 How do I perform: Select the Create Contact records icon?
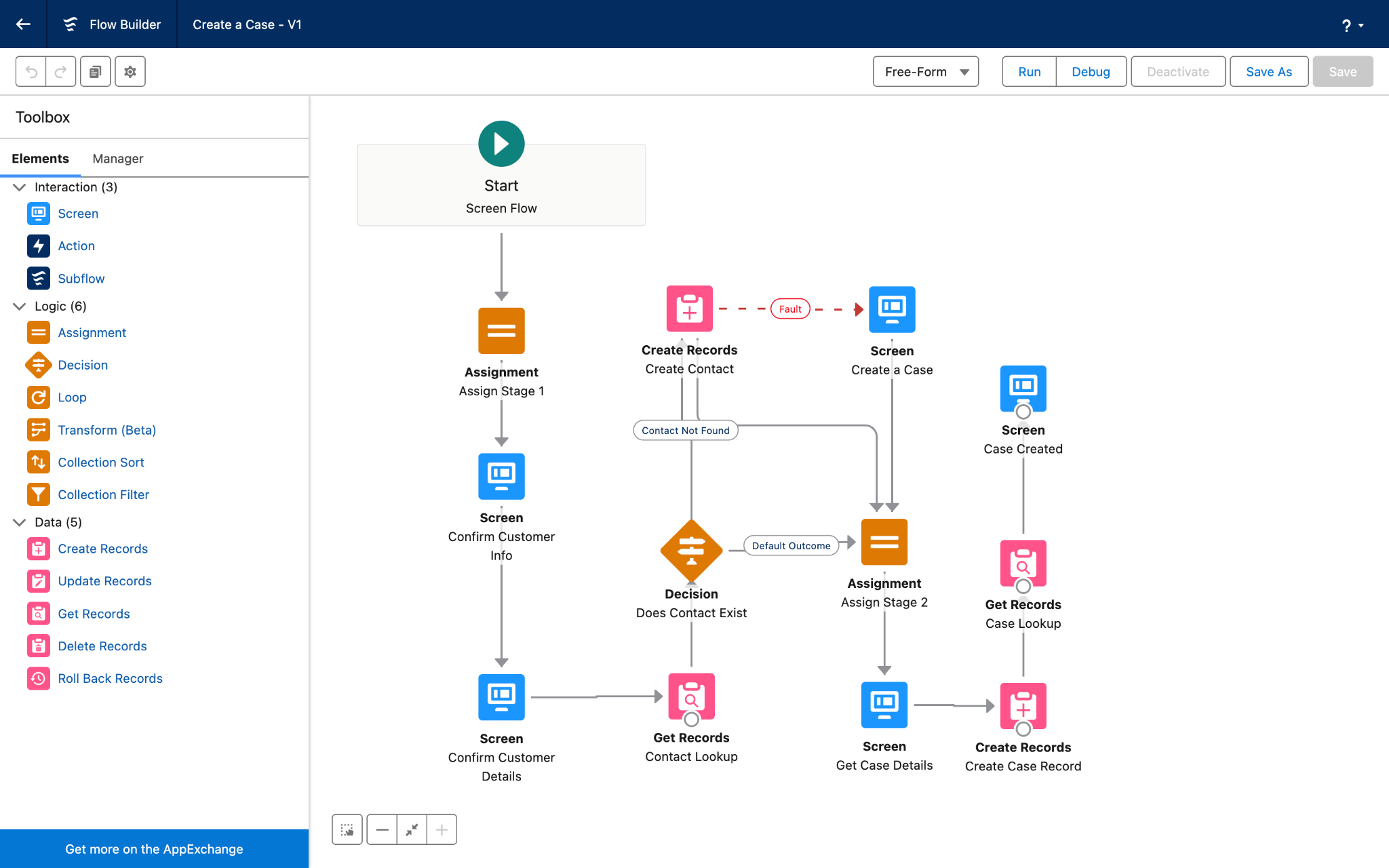pyautogui.click(x=689, y=309)
